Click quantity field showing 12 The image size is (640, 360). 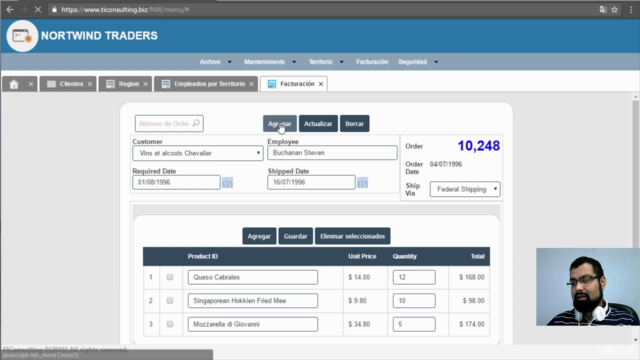tap(414, 277)
